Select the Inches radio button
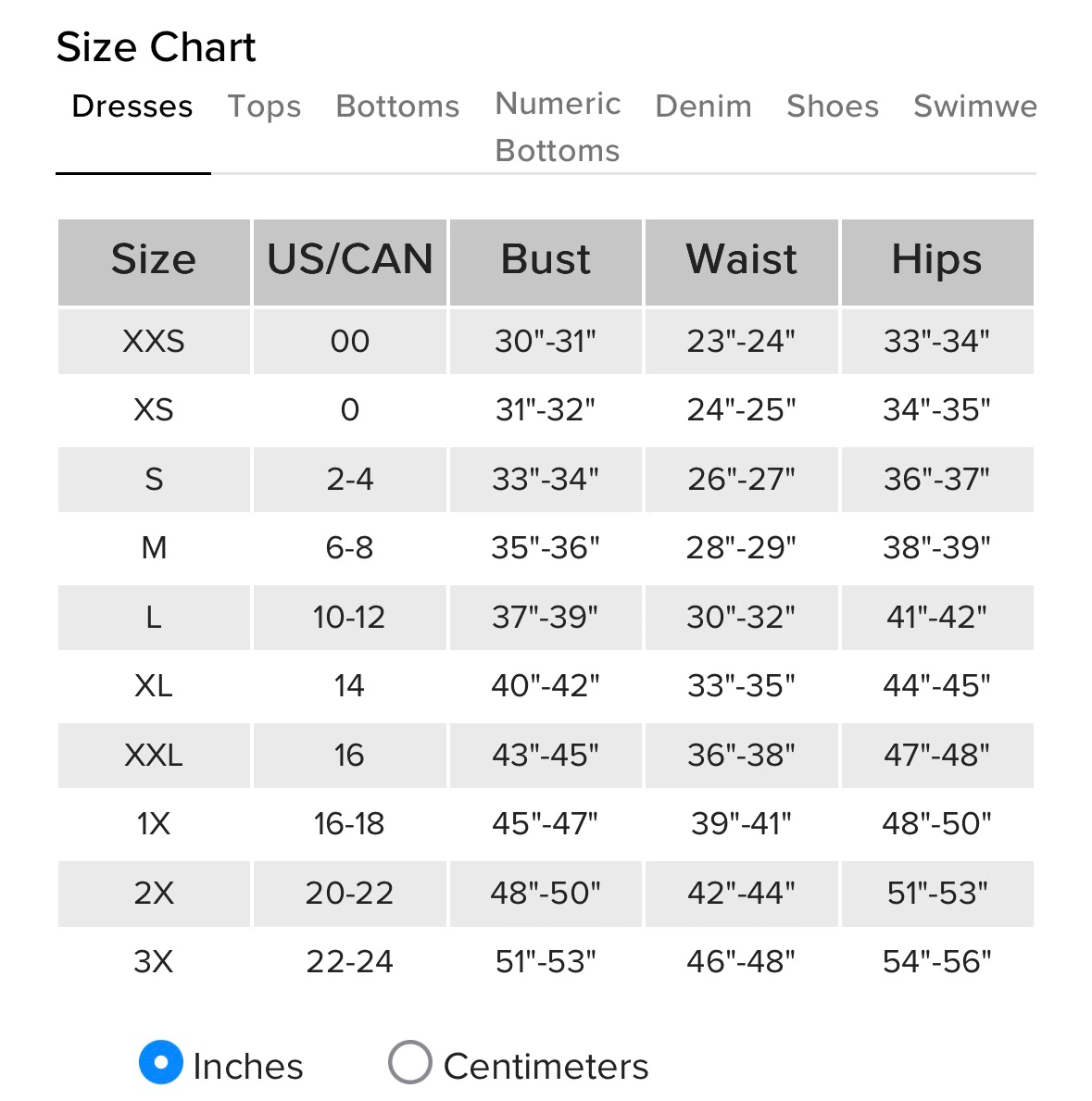Screen dimensions: 1092x1101 (x=161, y=1062)
